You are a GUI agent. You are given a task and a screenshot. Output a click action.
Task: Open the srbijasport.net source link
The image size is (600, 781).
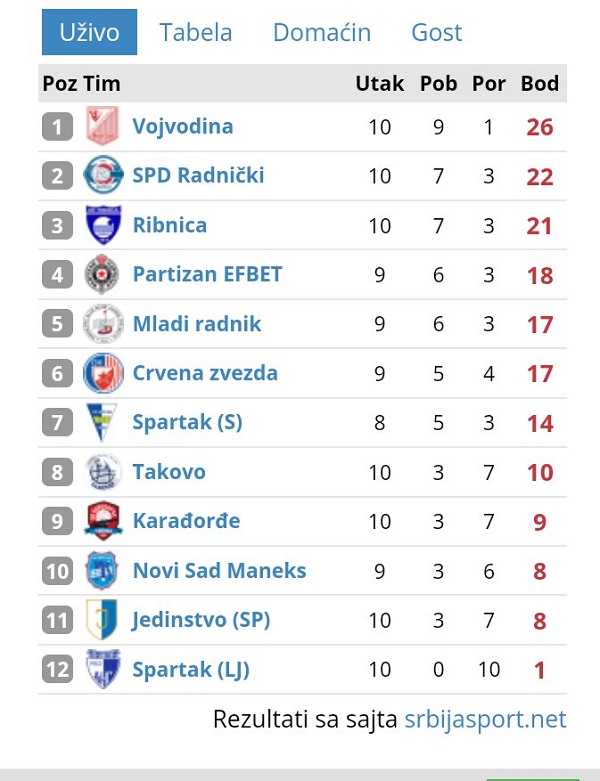(x=485, y=719)
